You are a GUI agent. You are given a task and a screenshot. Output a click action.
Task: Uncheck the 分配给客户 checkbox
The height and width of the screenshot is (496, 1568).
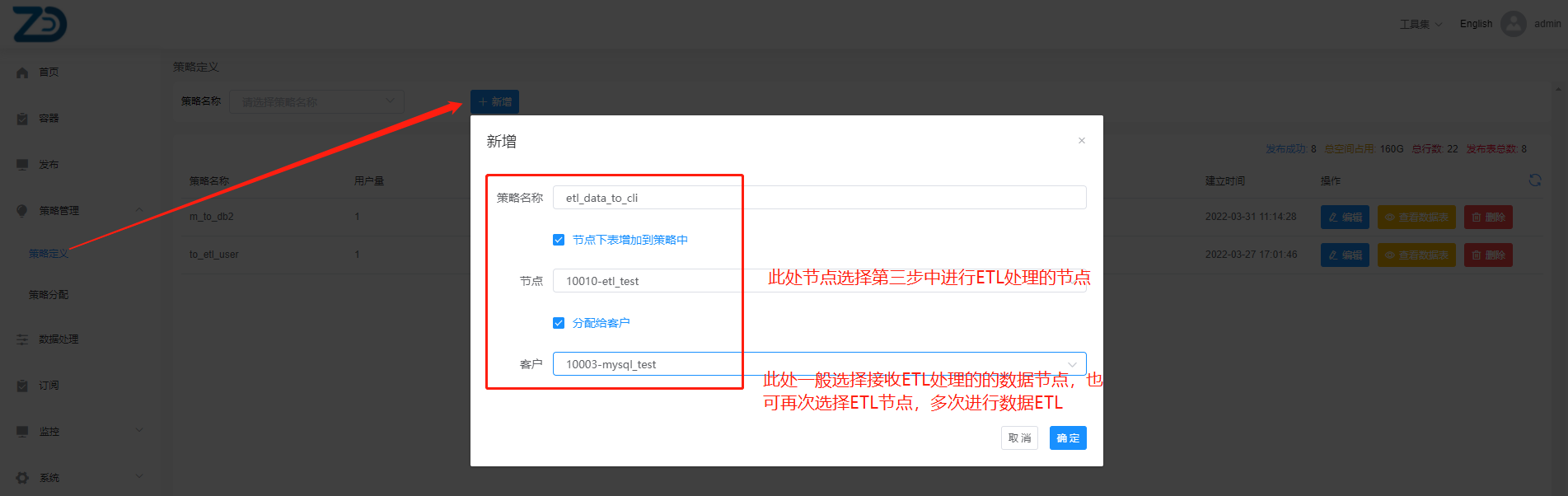[559, 323]
